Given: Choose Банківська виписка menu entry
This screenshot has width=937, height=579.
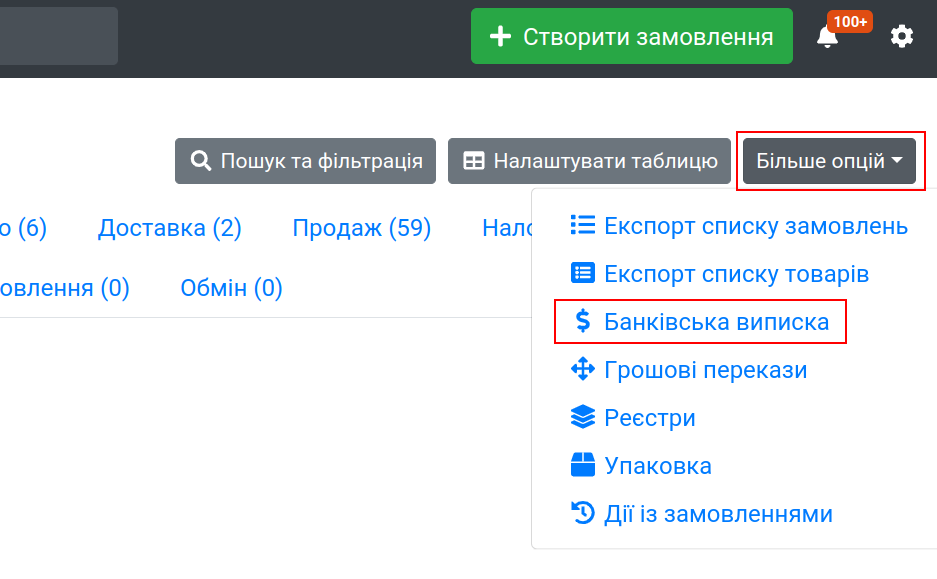Looking at the screenshot, I should 716,322.
